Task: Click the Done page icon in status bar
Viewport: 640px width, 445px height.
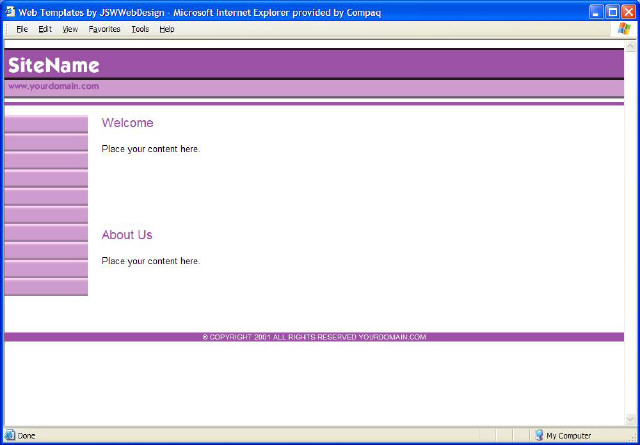Action: pos(10,436)
